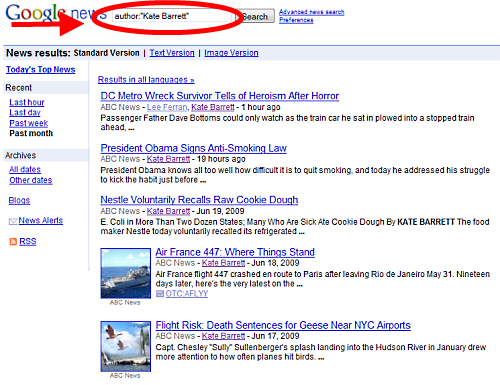Image resolution: width=500 pixels, height=385 pixels.
Task: Click the 'Jun 18, 2009' date text
Action: [275, 263]
